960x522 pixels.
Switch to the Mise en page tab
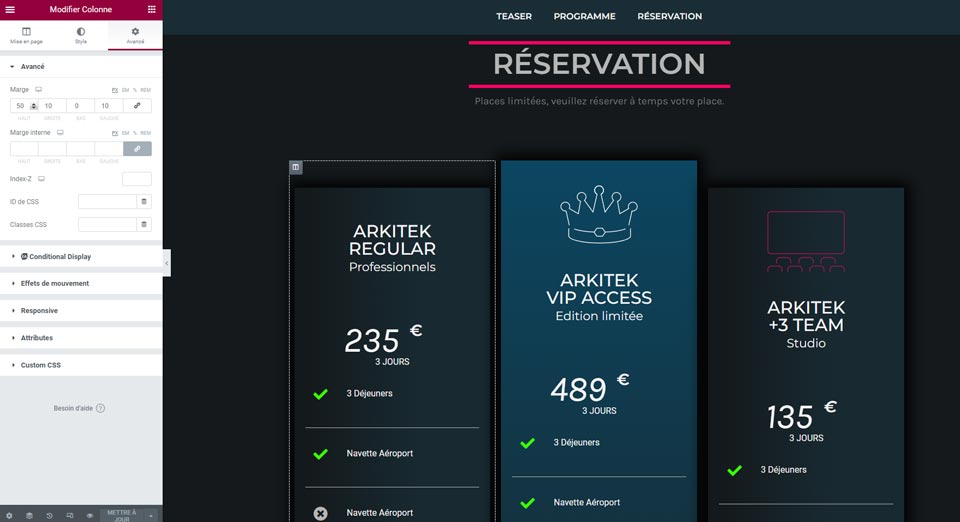[27, 36]
